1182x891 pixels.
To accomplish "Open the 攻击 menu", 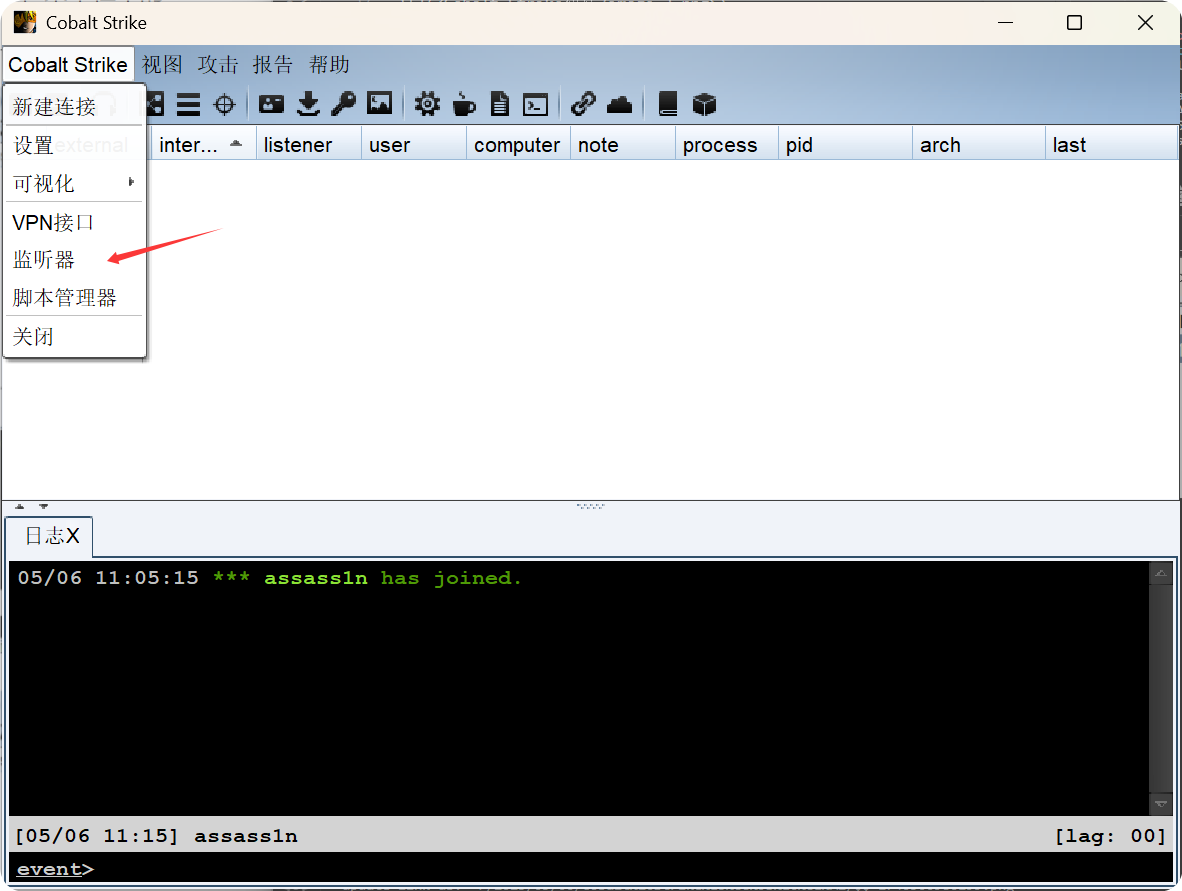I will pyautogui.click(x=218, y=65).
